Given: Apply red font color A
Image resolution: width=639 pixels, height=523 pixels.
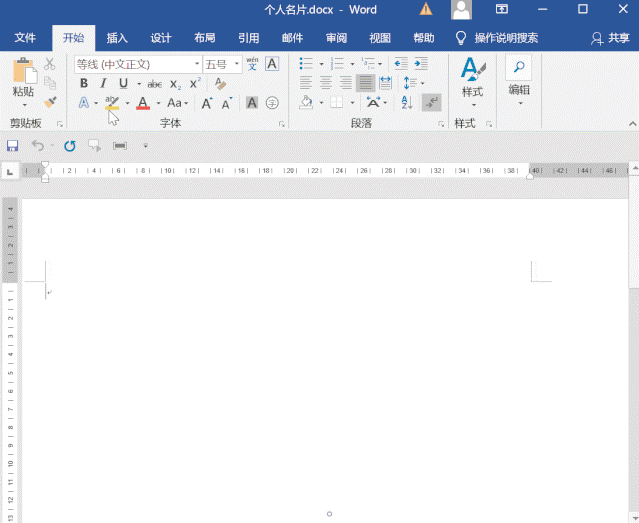Looking at the screenshot, I should [x=143, y=103].
